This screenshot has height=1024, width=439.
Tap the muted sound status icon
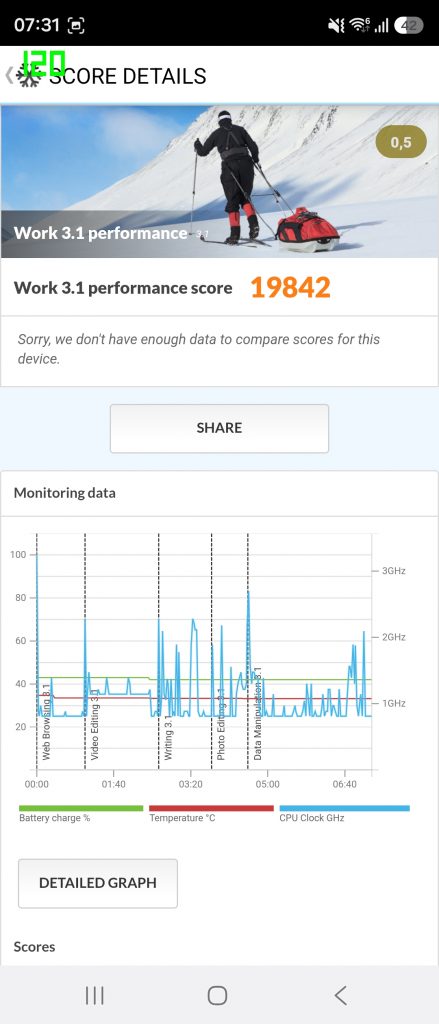coord(336,25)
